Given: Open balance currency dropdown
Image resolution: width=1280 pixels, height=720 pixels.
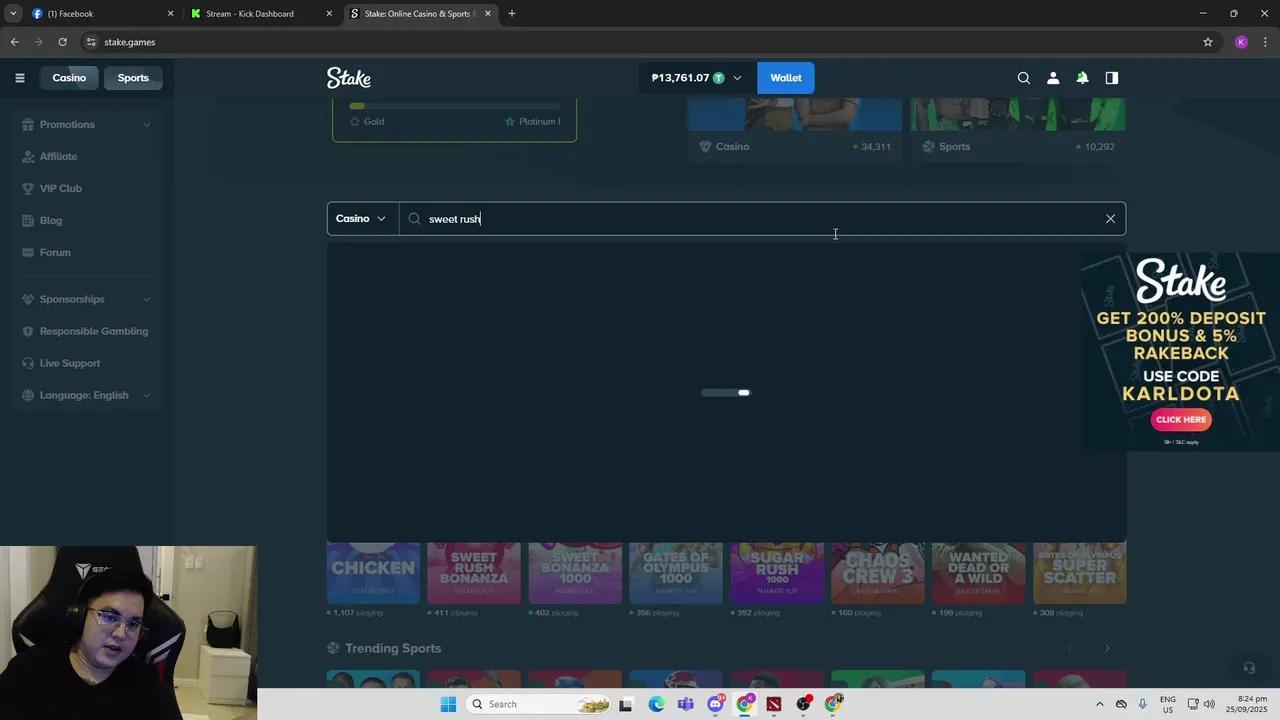Looking at the screenshot, I should click(698, 78).
